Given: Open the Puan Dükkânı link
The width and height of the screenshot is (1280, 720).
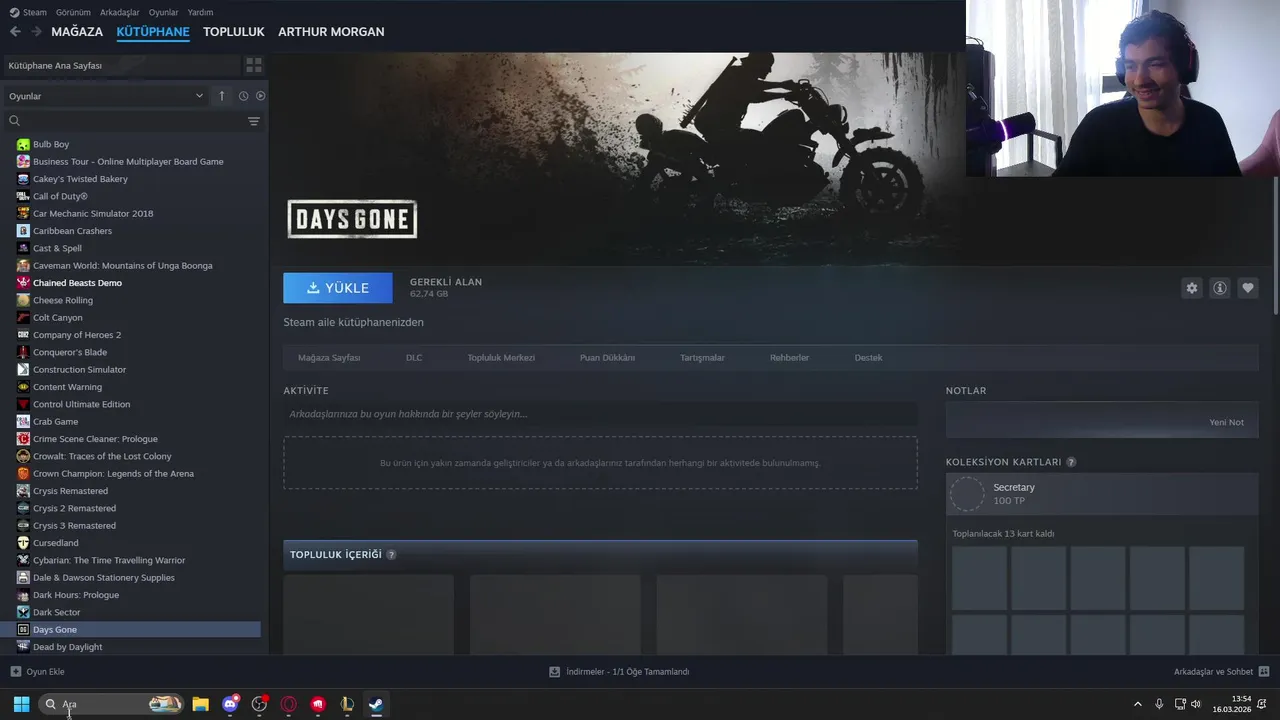Looking at the screenshot, I should point(607,358).
